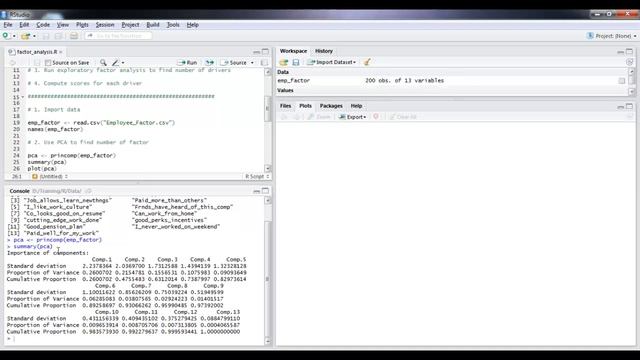Screen dimensions: 640x360
Task: Click the Source button
Action: pyautogui.click(x=234, y=62)
